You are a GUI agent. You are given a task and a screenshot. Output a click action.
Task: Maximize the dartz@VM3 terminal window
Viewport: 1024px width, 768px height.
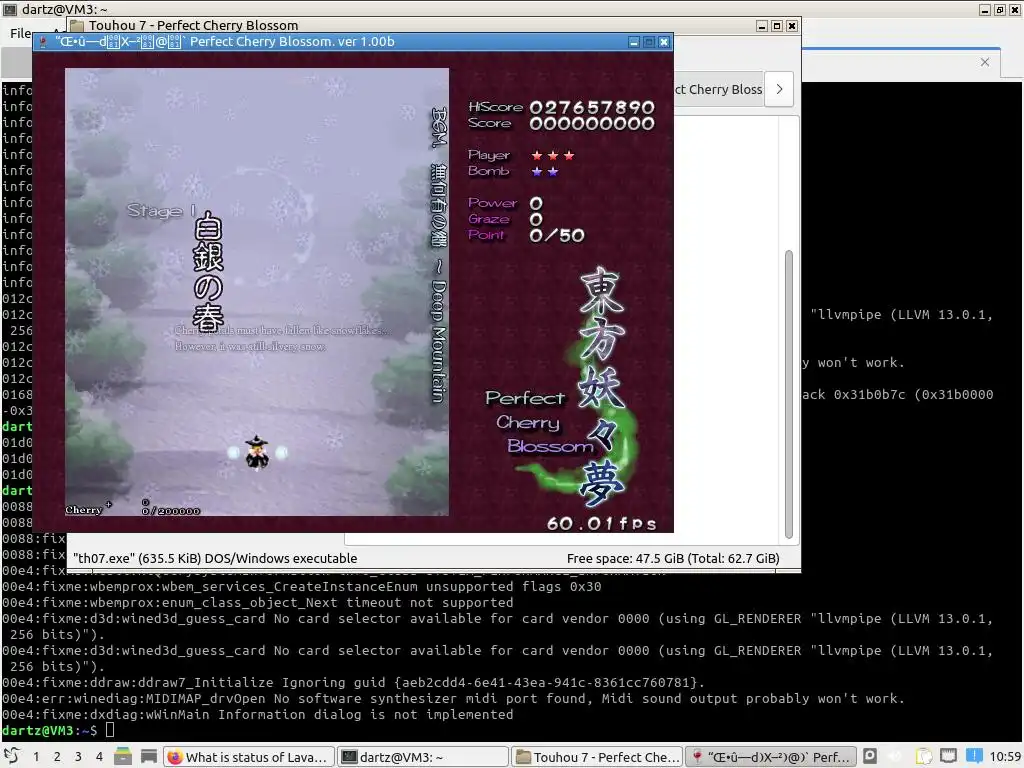pos(1000,9)
